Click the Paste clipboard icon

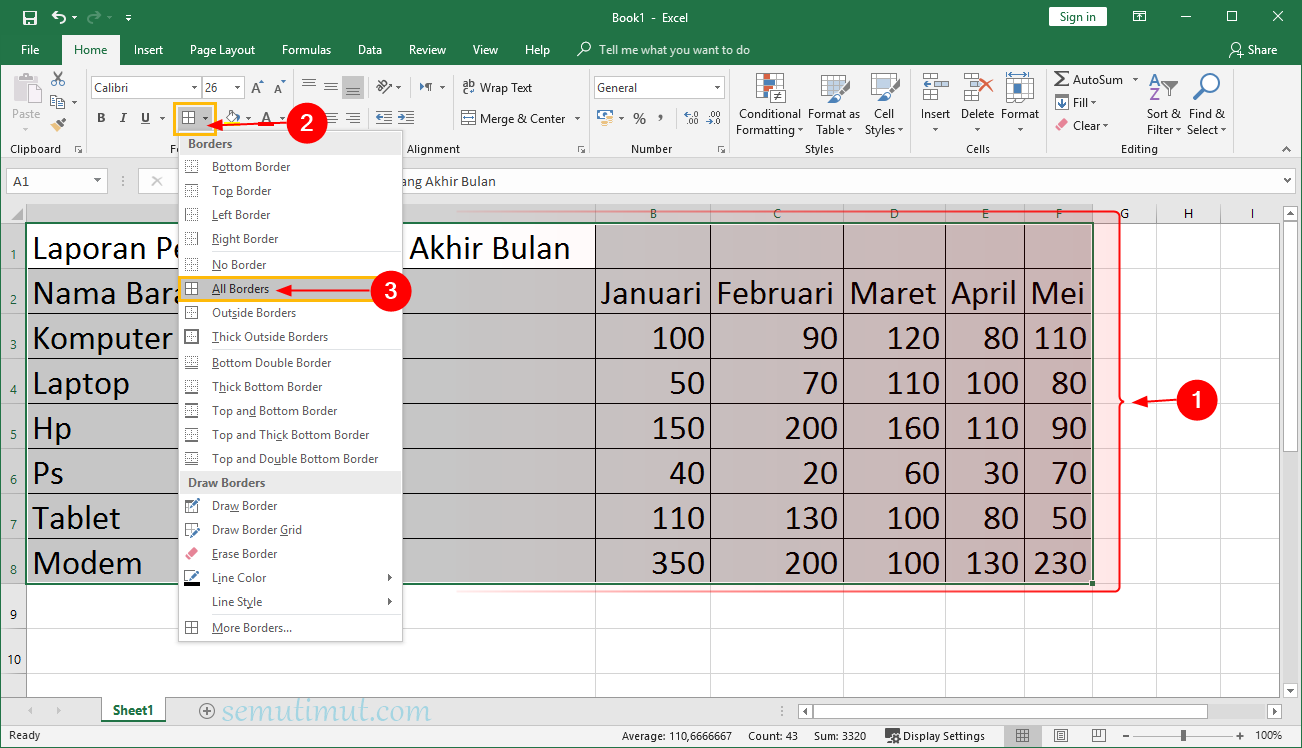26,88
